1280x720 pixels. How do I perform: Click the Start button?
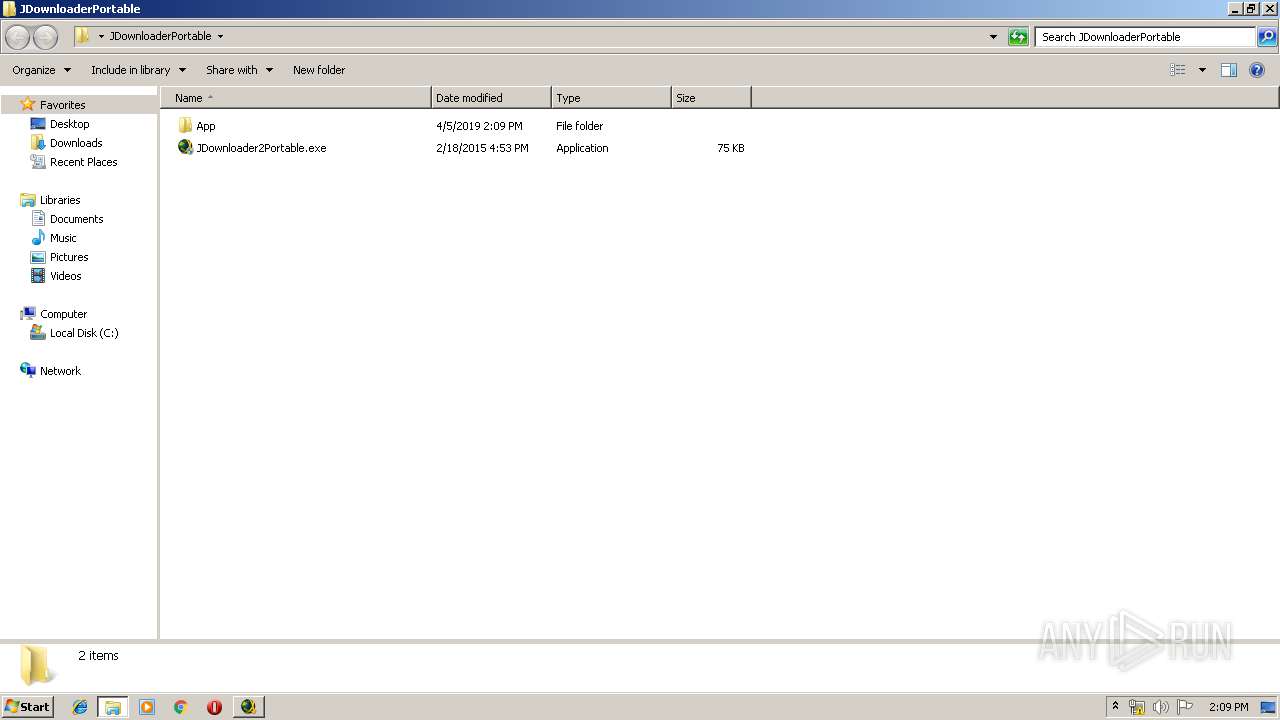click(27, 707)
